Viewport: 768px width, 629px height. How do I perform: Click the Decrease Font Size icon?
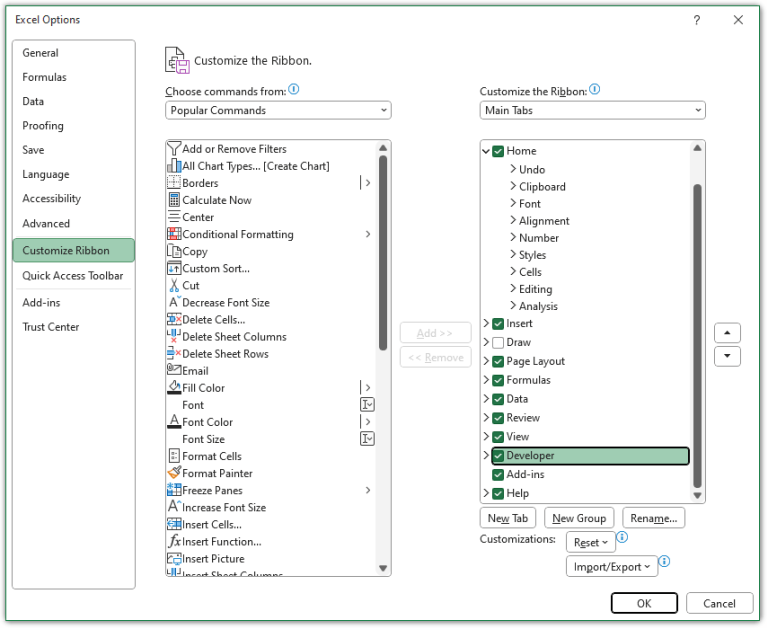pyautogui.click(x=175, y=302)
